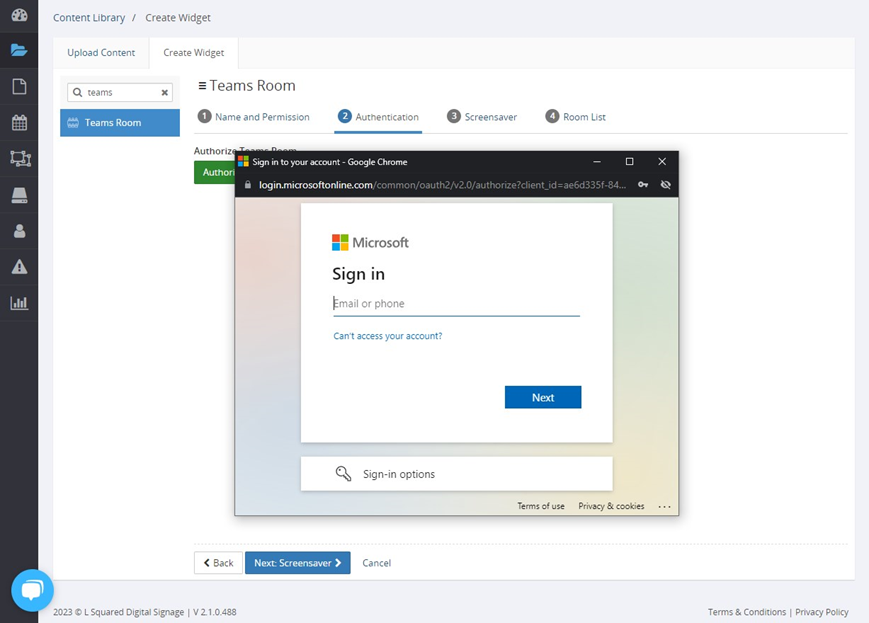This screenshot has width=869, height=623.
Task: Go to step 1 Name and Permission
Action: [x=254, y=116]
